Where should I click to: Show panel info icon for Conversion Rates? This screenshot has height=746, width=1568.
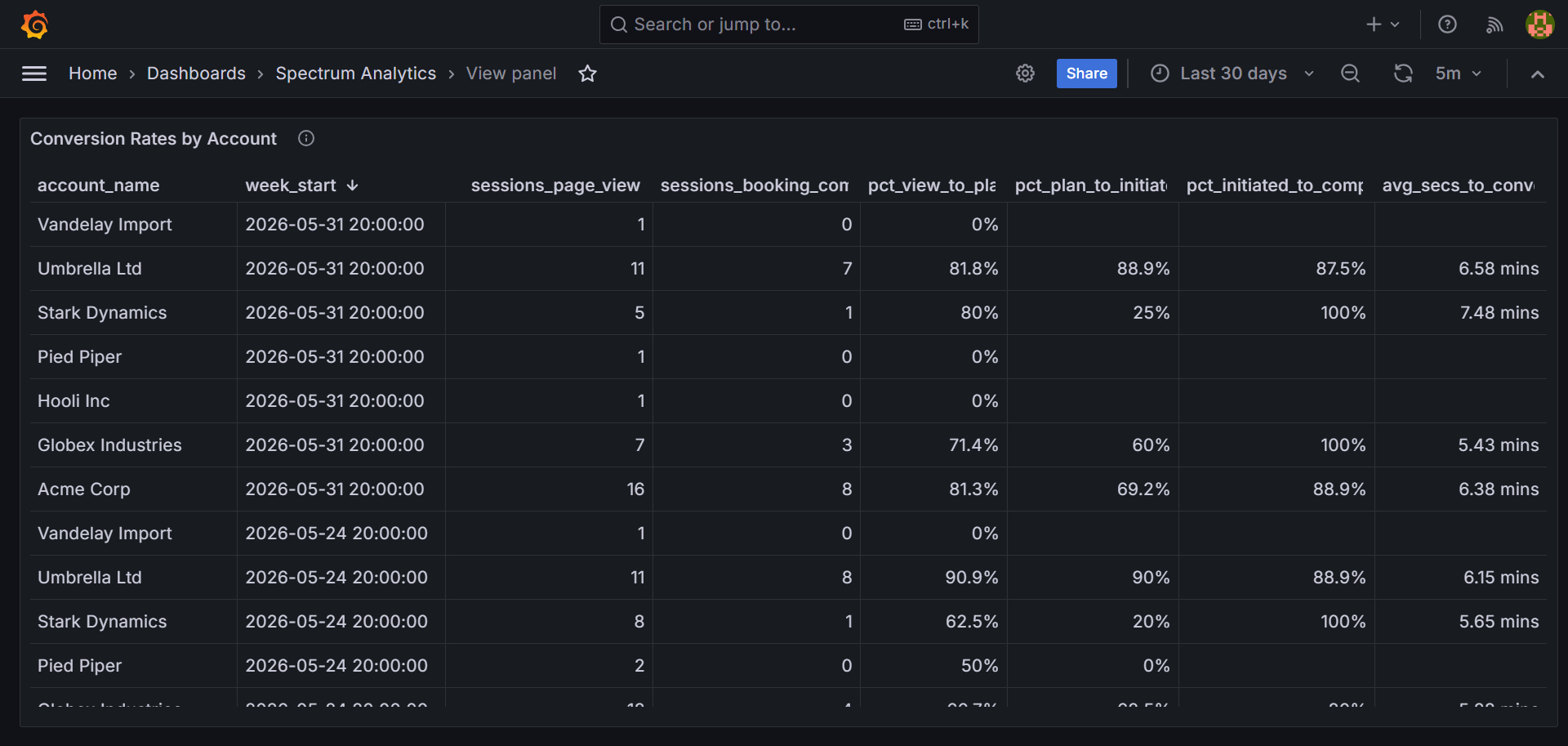point(306,138)
